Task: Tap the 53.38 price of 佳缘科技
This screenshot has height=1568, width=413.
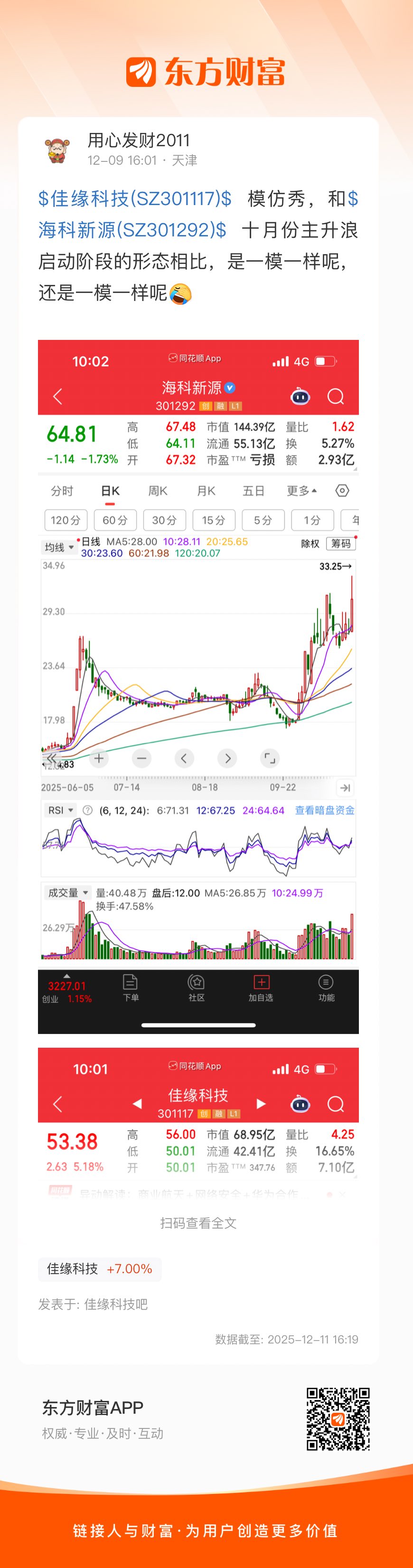Action: (72, 1141)
